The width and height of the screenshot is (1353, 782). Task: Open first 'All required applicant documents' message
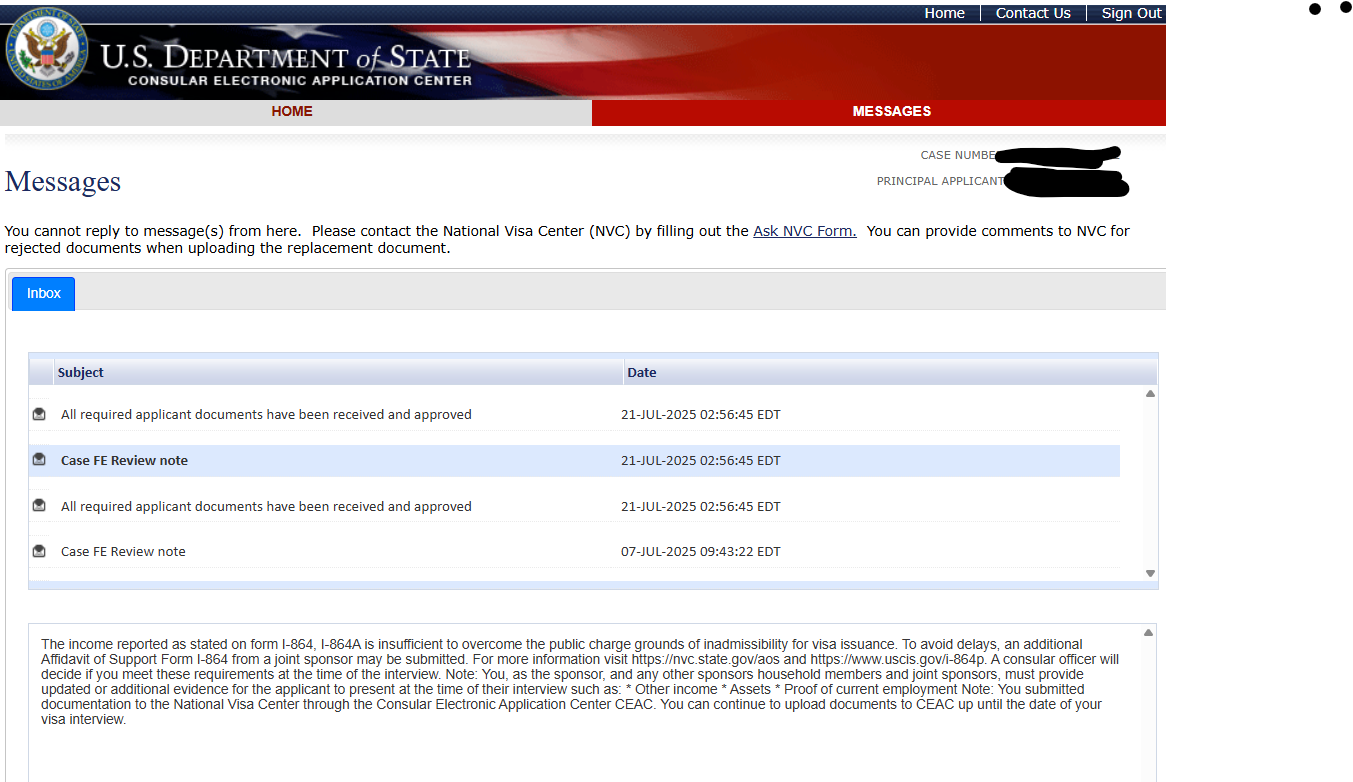266,414
